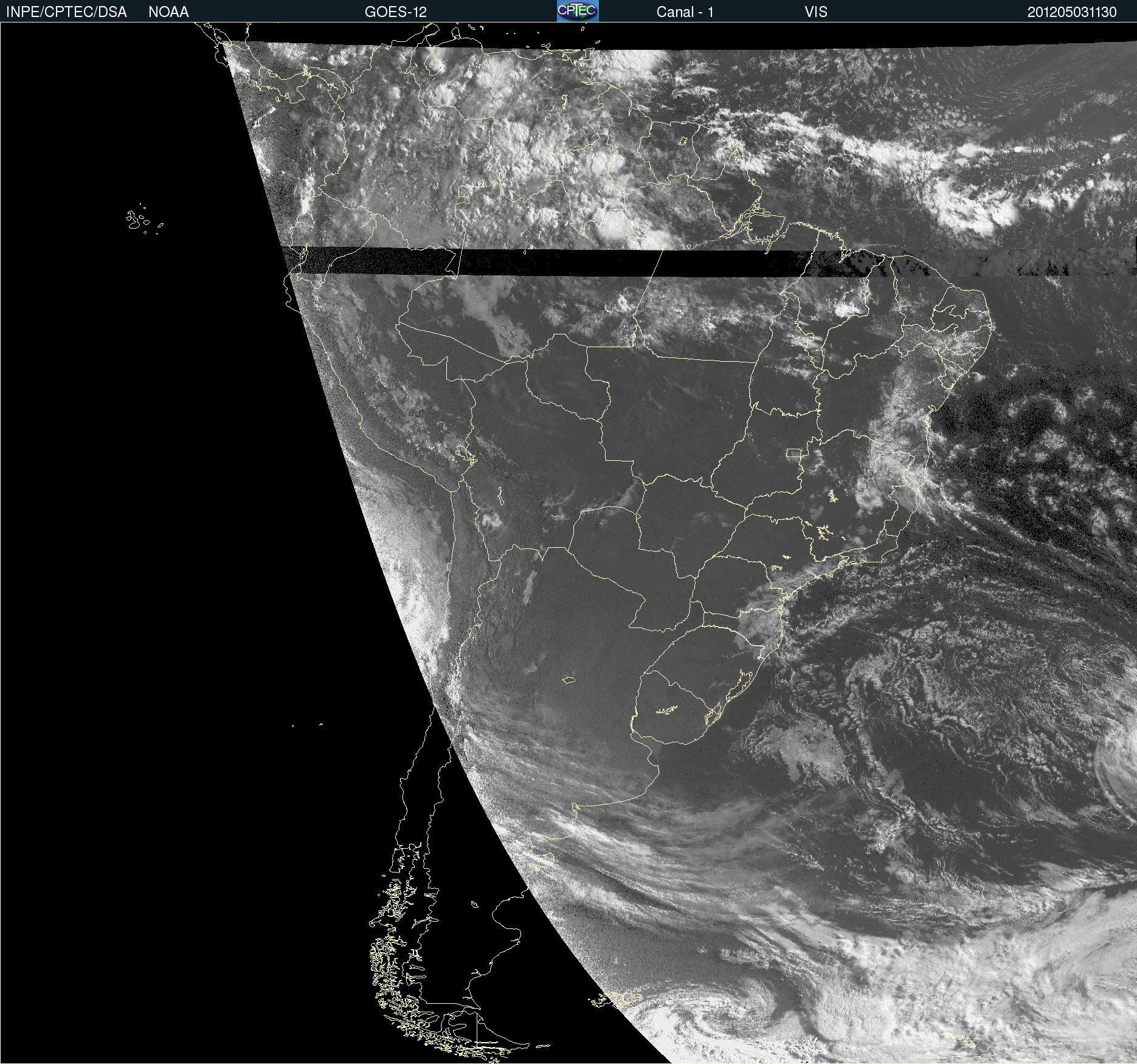This screenshot has height=1064, width=1137.
Task: Click the VIS channel label
Action: [x=816, y=12]
